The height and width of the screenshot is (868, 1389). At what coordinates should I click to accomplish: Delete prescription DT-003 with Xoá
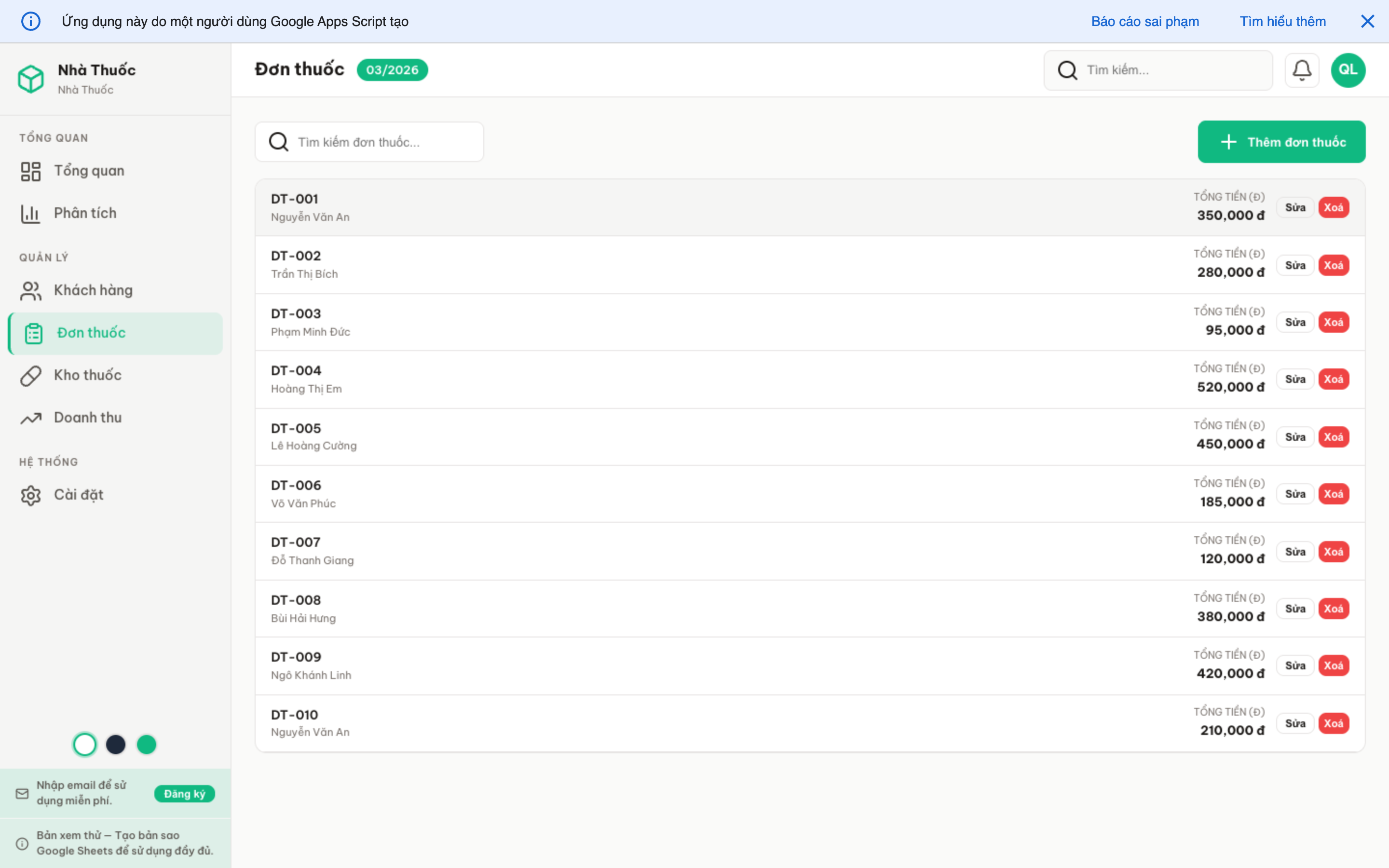pyautogui.click(x=1335, y=322)
